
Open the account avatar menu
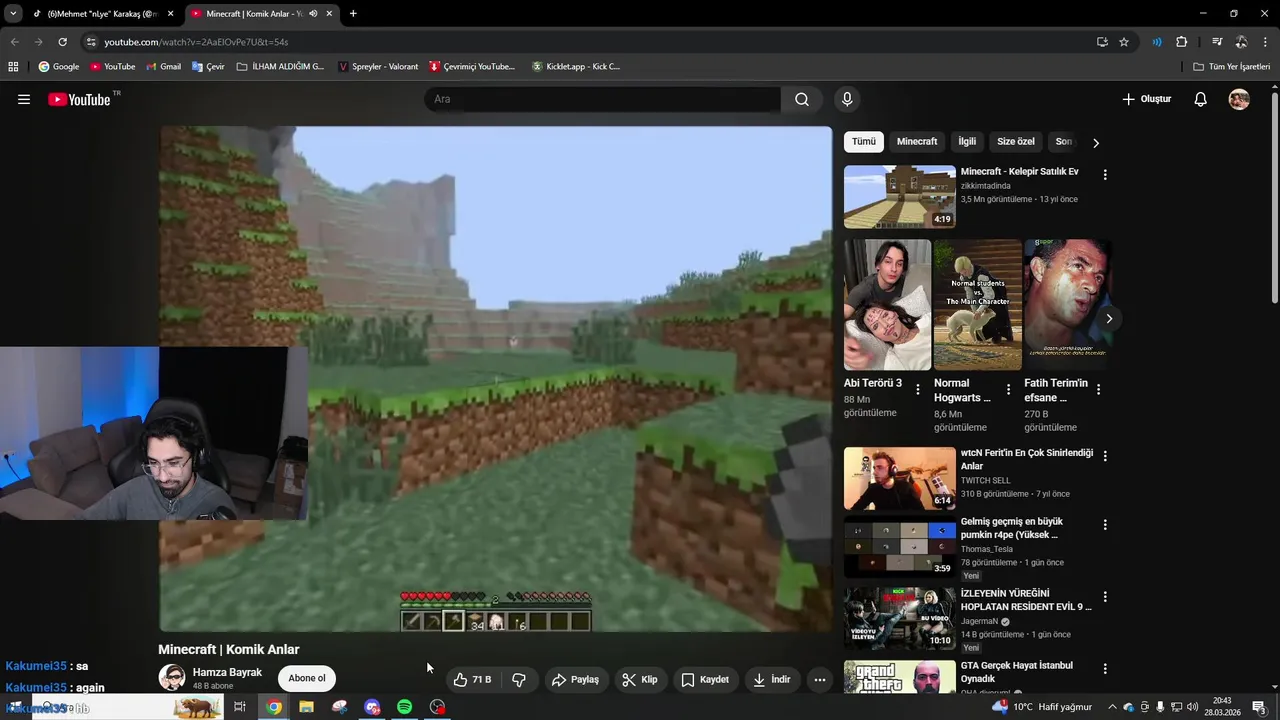pos(1239,99)
